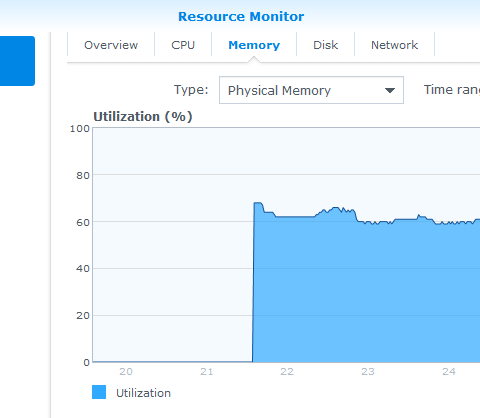Click the 23 marker on the time axis
Viewport: 480px width, 418px height.
(368, 371)
